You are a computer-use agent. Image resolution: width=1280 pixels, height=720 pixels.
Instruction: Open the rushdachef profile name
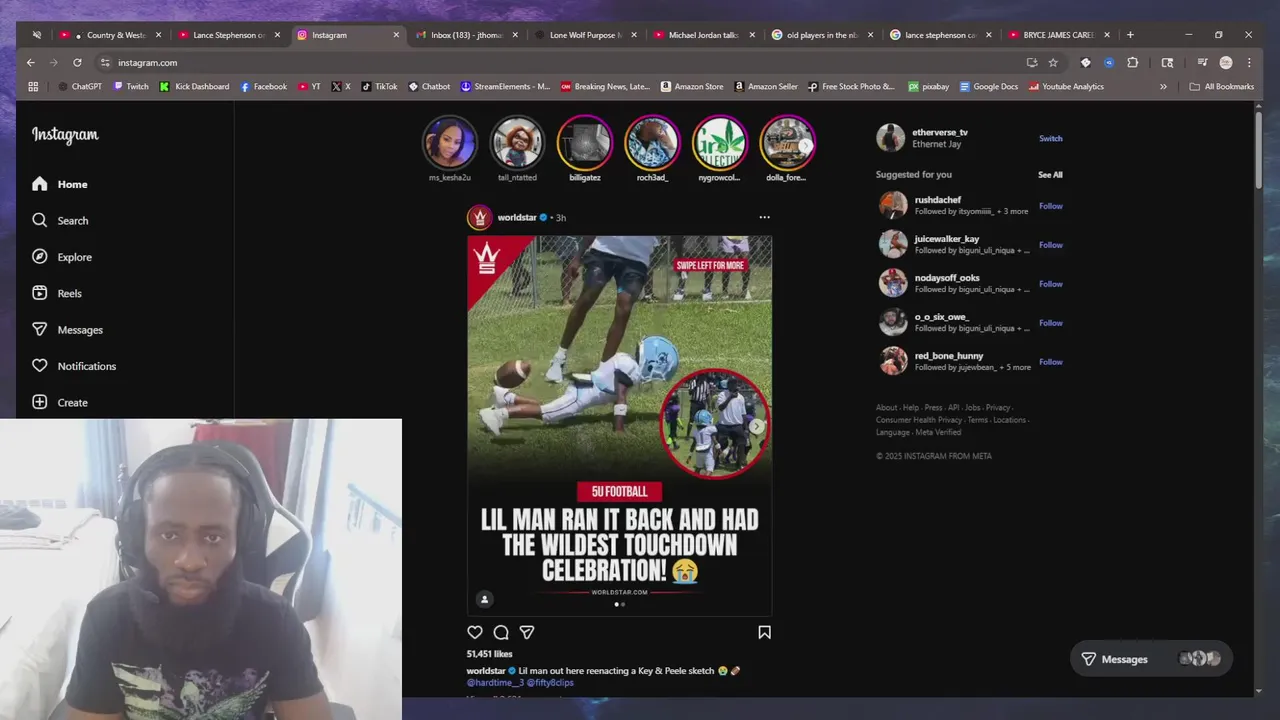click(938, 200)
